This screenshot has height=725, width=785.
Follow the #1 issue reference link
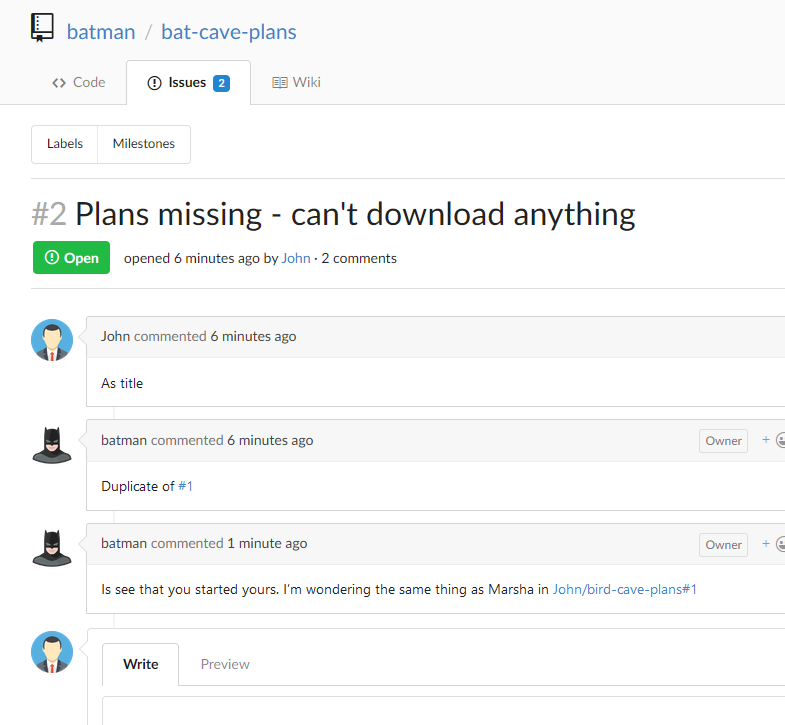(x=185, y=486)
